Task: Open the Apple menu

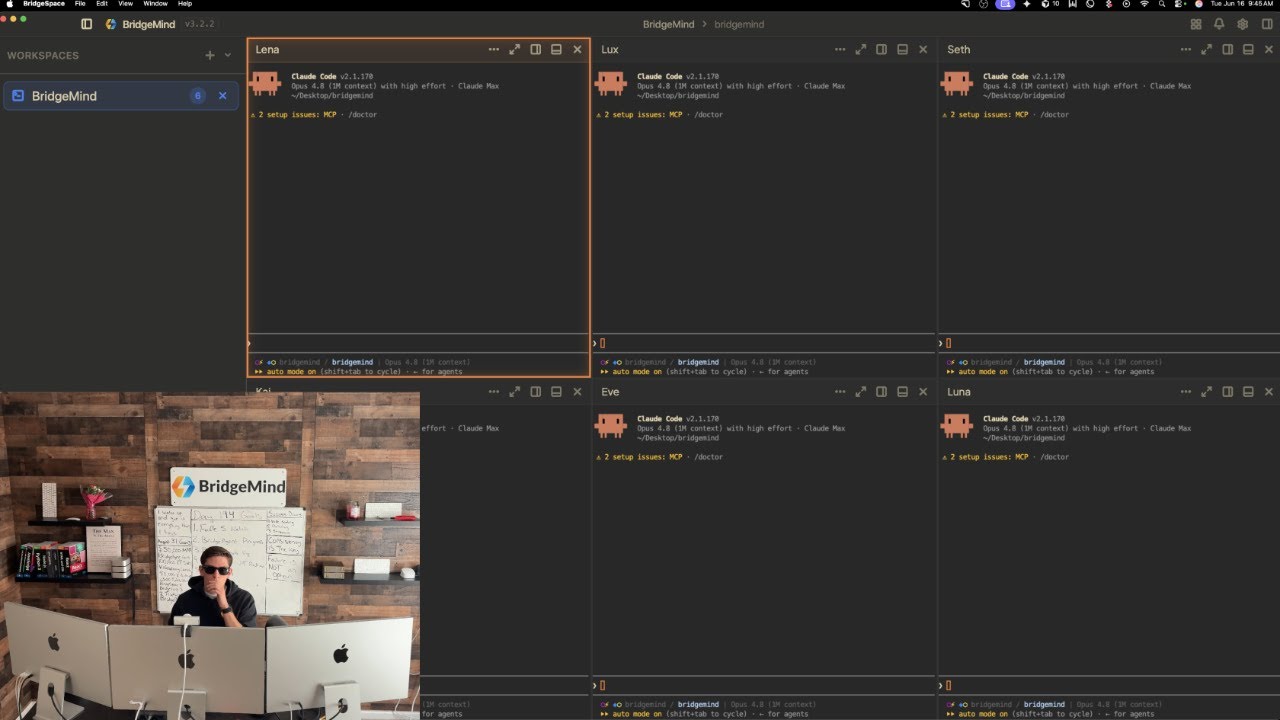Action: coord(10,4)
